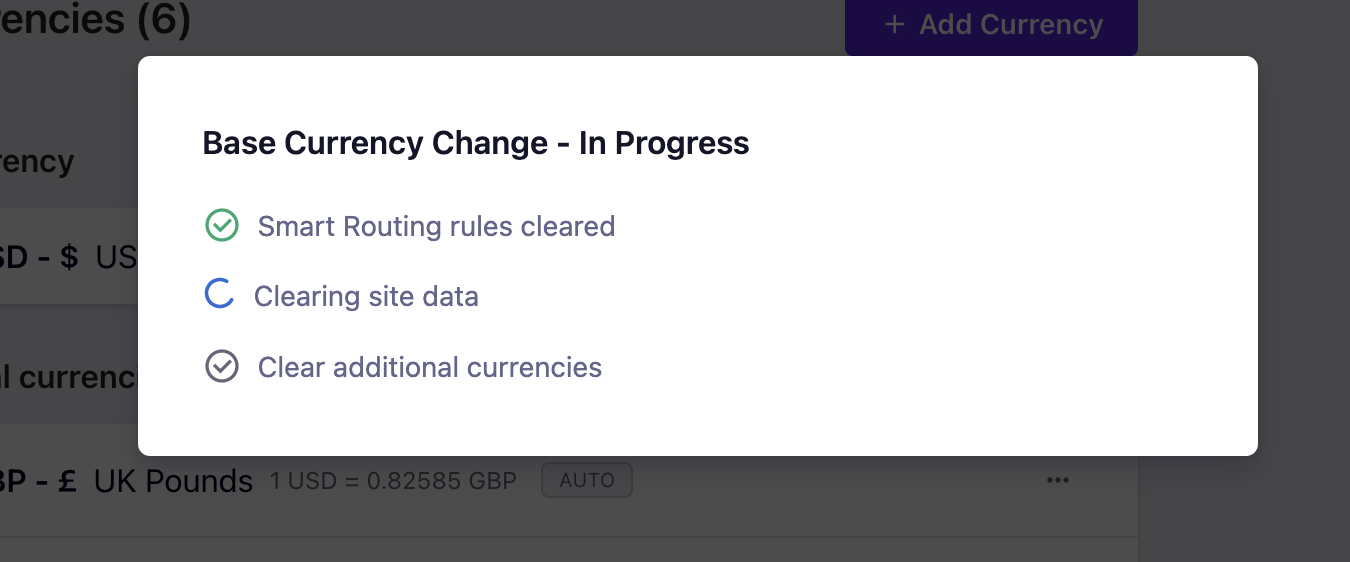This screenshot has height=562, width=1350.
Task: Click the plus icon in Add Currency
Action: pos(894,24)
